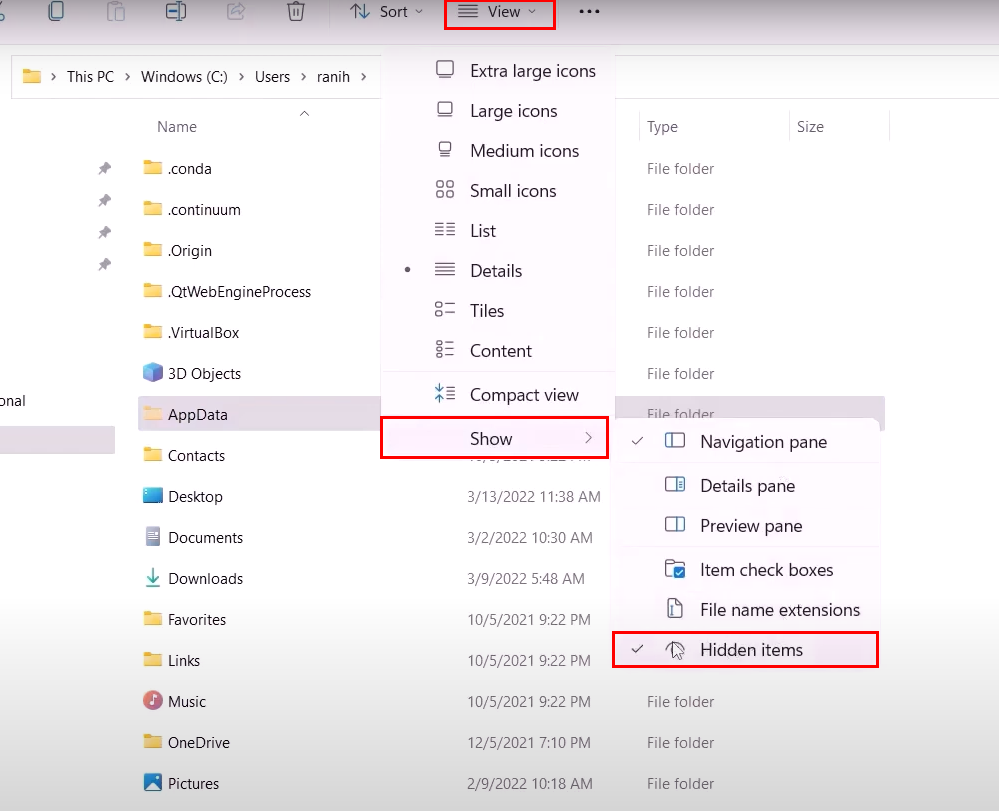Open the Sort dropdown
The image size is (999, 811).
click(388, 12)
